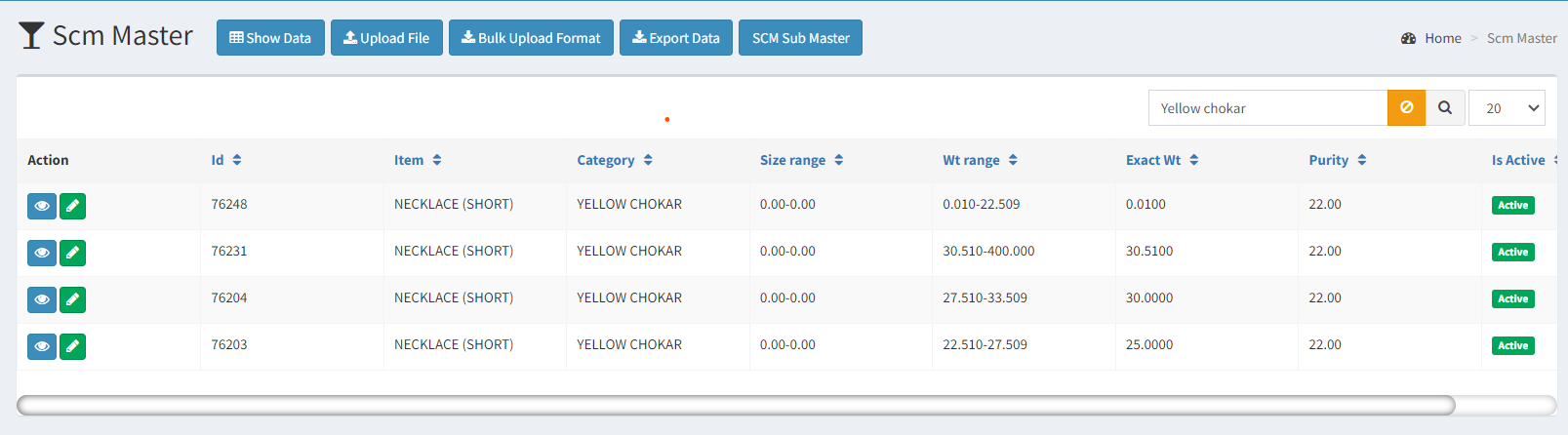The image size is (1568, 435).
Task: Sort by the Wt range column header
Action: tap(980, 160)
